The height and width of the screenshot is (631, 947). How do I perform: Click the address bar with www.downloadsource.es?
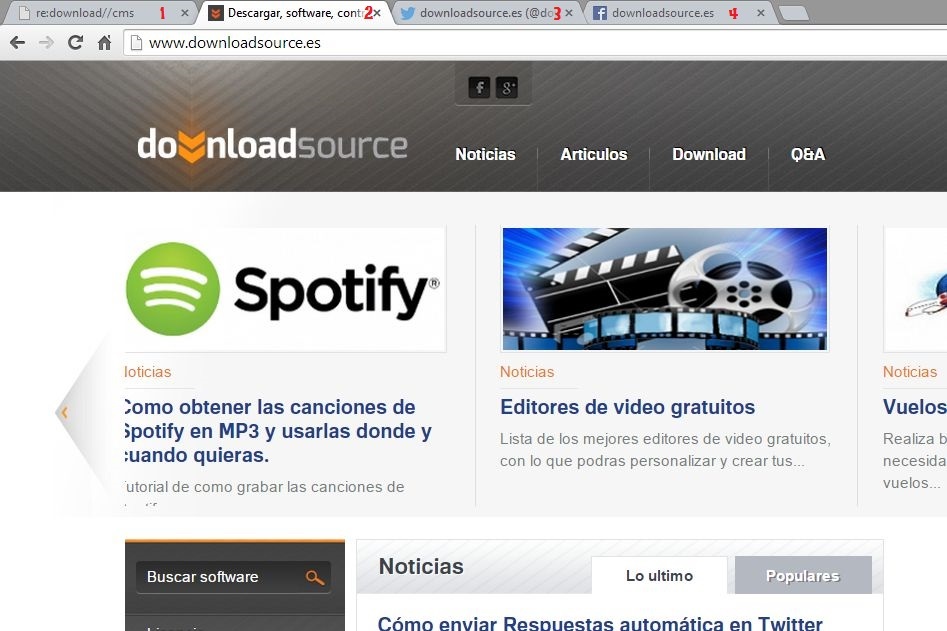[x=535, y=42]
